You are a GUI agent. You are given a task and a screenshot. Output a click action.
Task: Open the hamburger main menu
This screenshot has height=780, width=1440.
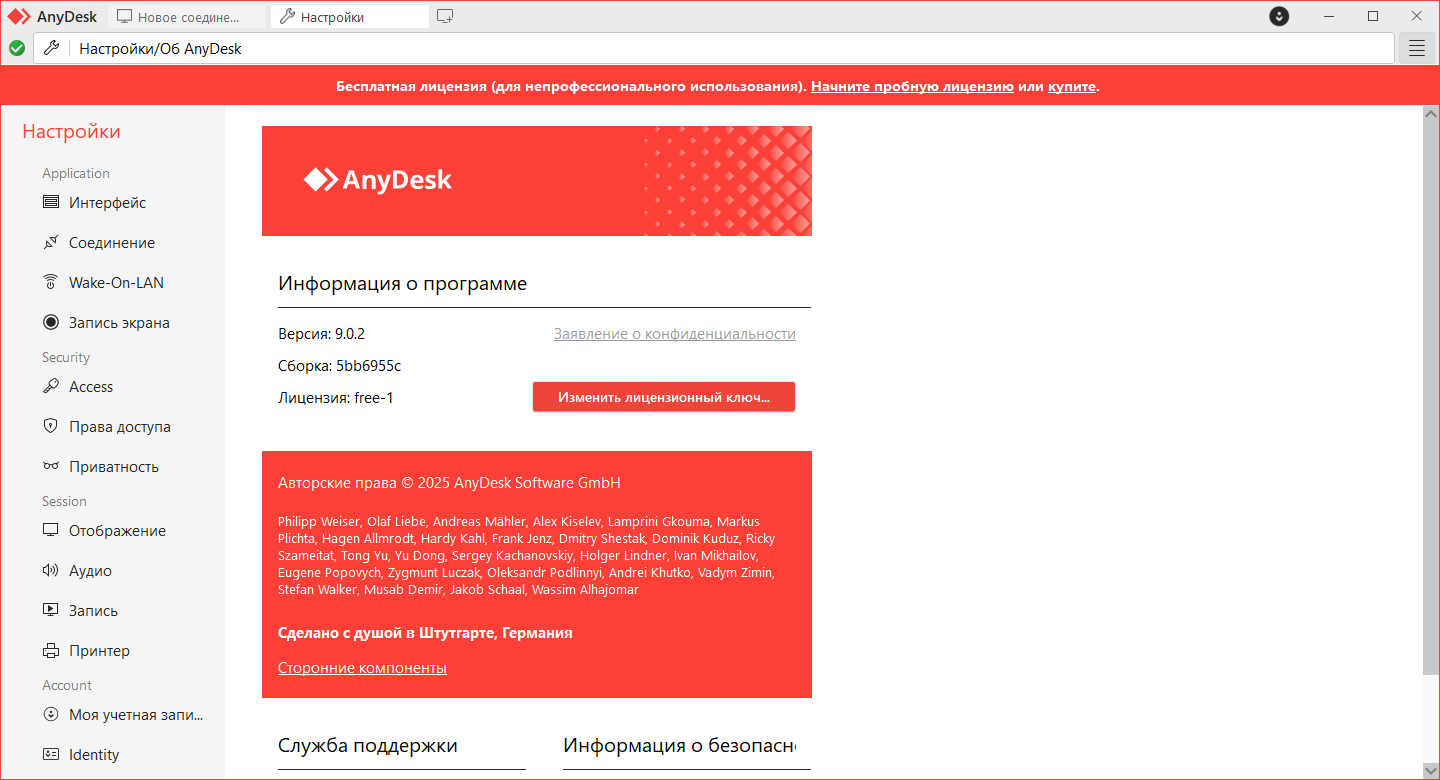pyautogui.click(x=1416, y=48)
